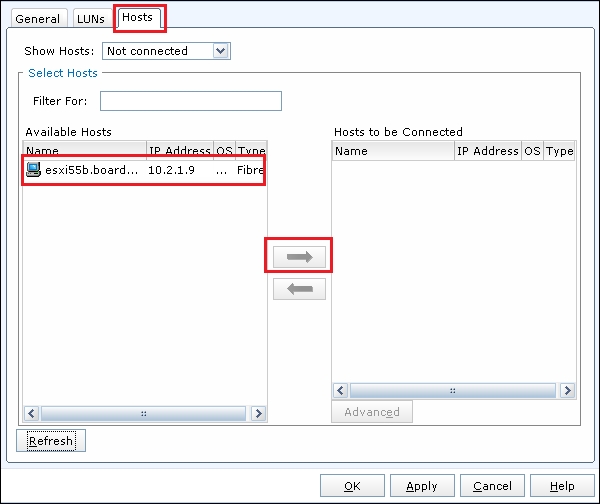Sort Hosts to be Connected by IP Address
The width and height of the screenshot is (600, 504).
[488, 151]
